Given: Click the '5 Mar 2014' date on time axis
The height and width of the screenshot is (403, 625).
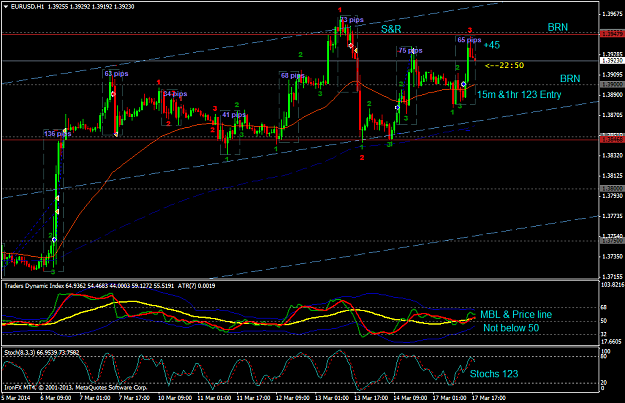Looking at the screenshot, I should pos(16,398).
